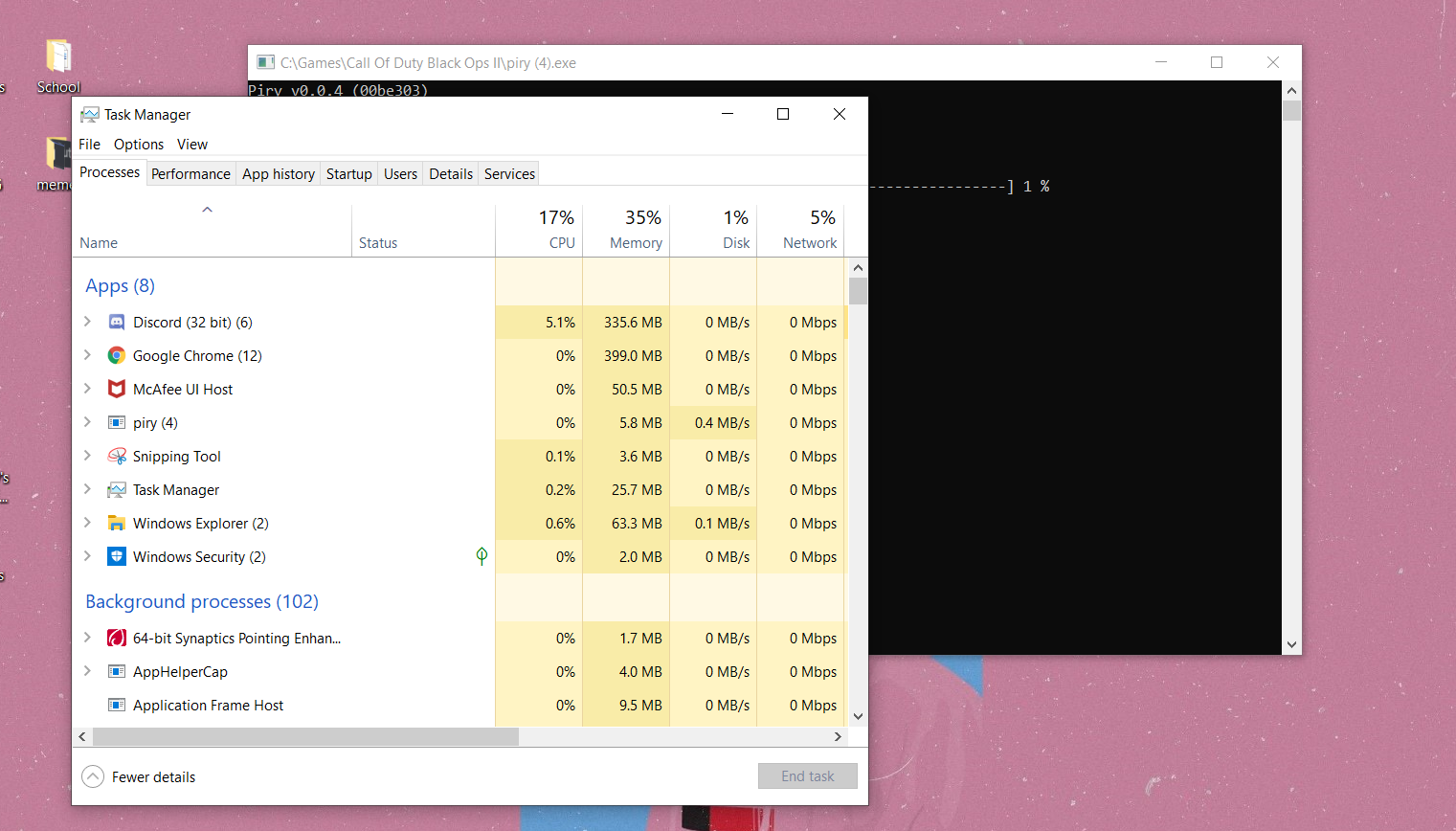1456x831 pixels.
Task: Click the AppHelperCap process icon
Action: click(117, 672)
